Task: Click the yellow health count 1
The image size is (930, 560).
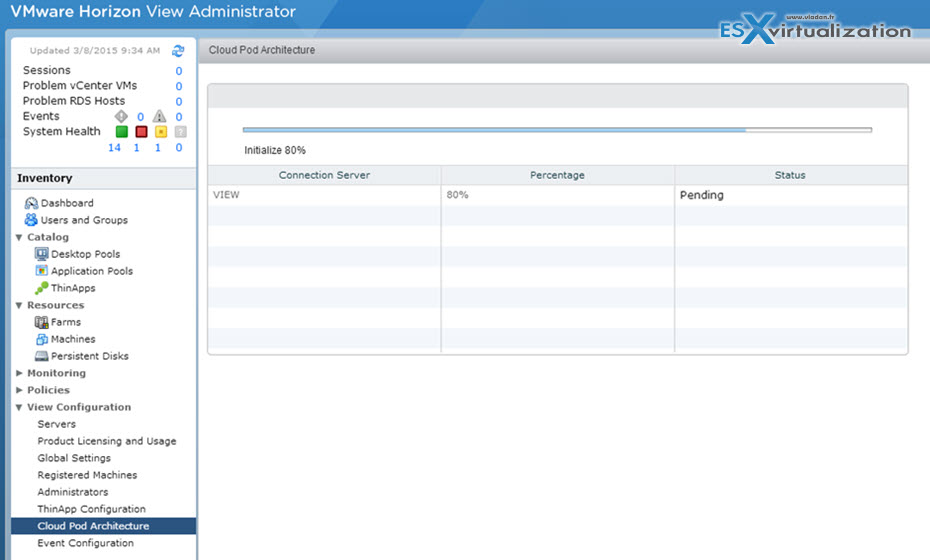Action: pos(158,148)
